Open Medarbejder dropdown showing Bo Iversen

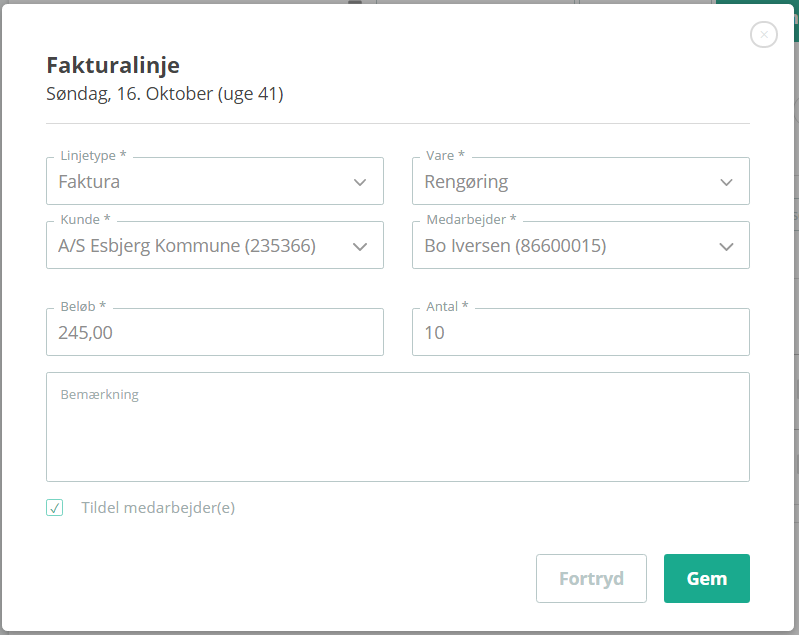[580, 245]
